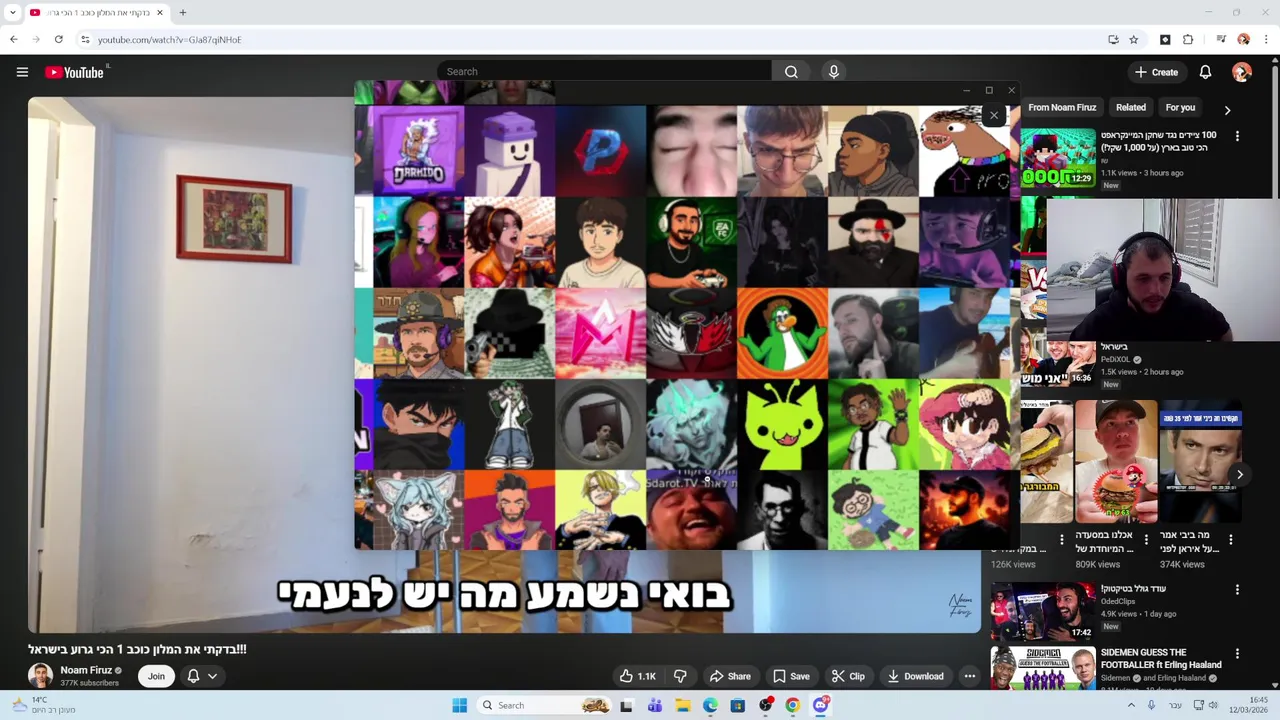Open Discord from the taskbar
Viewport: 1280px width, 720px height.
tap(821, 705)
